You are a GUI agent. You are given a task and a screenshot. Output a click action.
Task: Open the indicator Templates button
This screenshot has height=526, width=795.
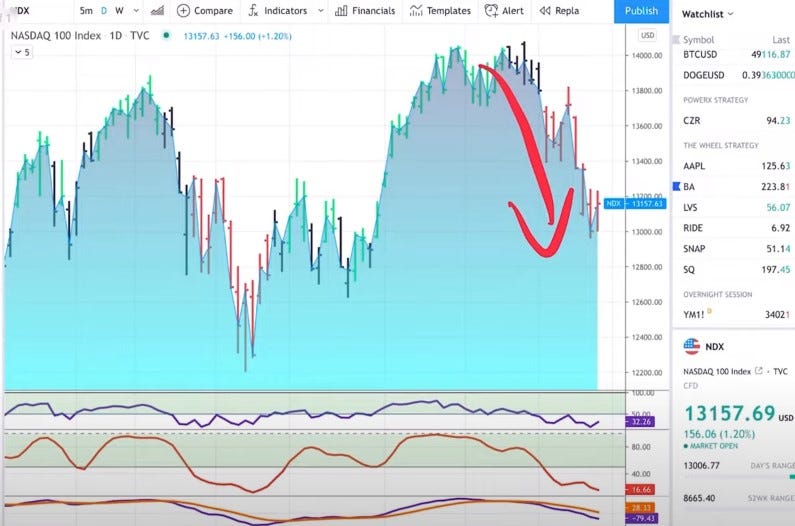coord(440,11)
